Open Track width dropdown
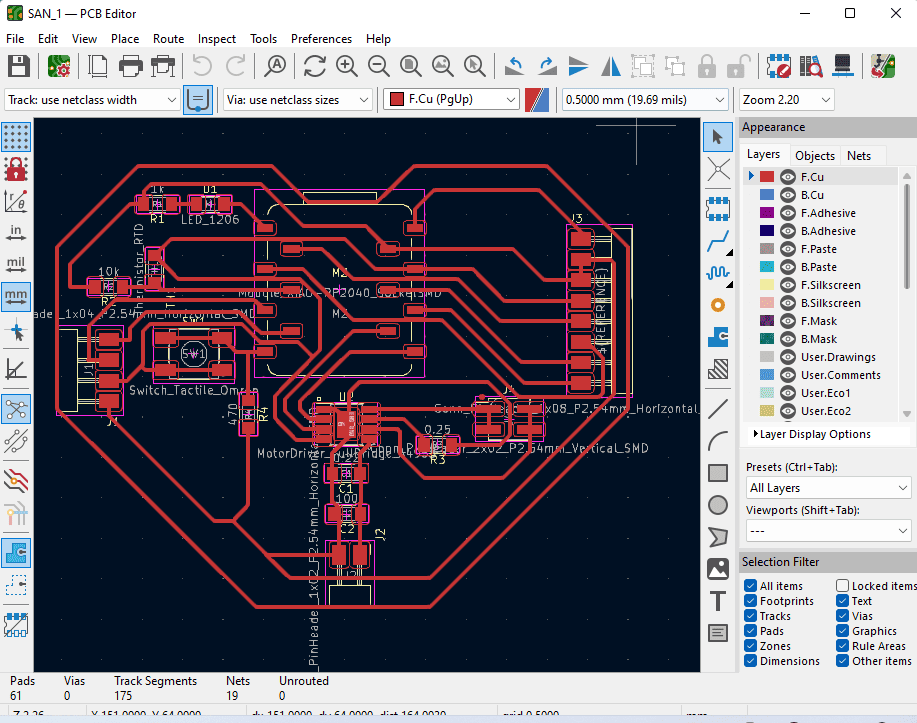The image size is (917, 723). (91, 100)
